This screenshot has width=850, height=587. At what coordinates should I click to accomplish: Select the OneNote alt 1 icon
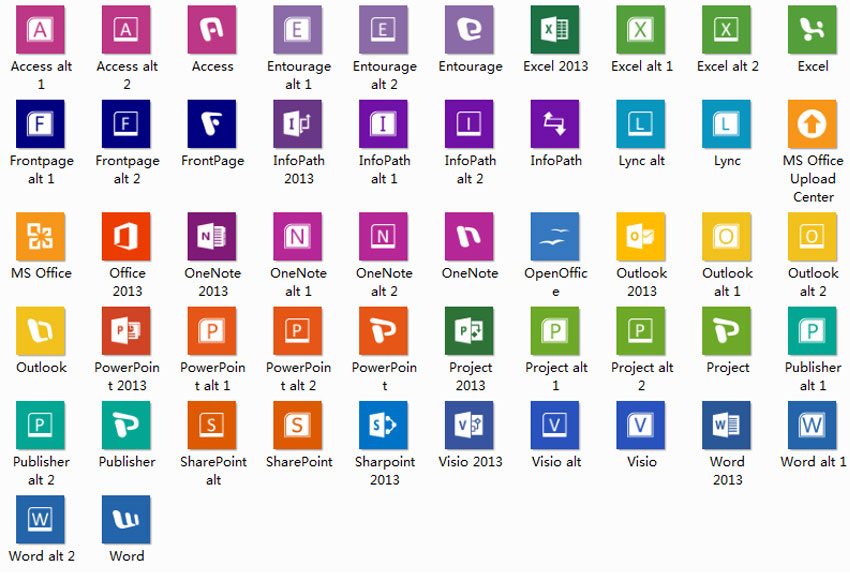(298, 237)
